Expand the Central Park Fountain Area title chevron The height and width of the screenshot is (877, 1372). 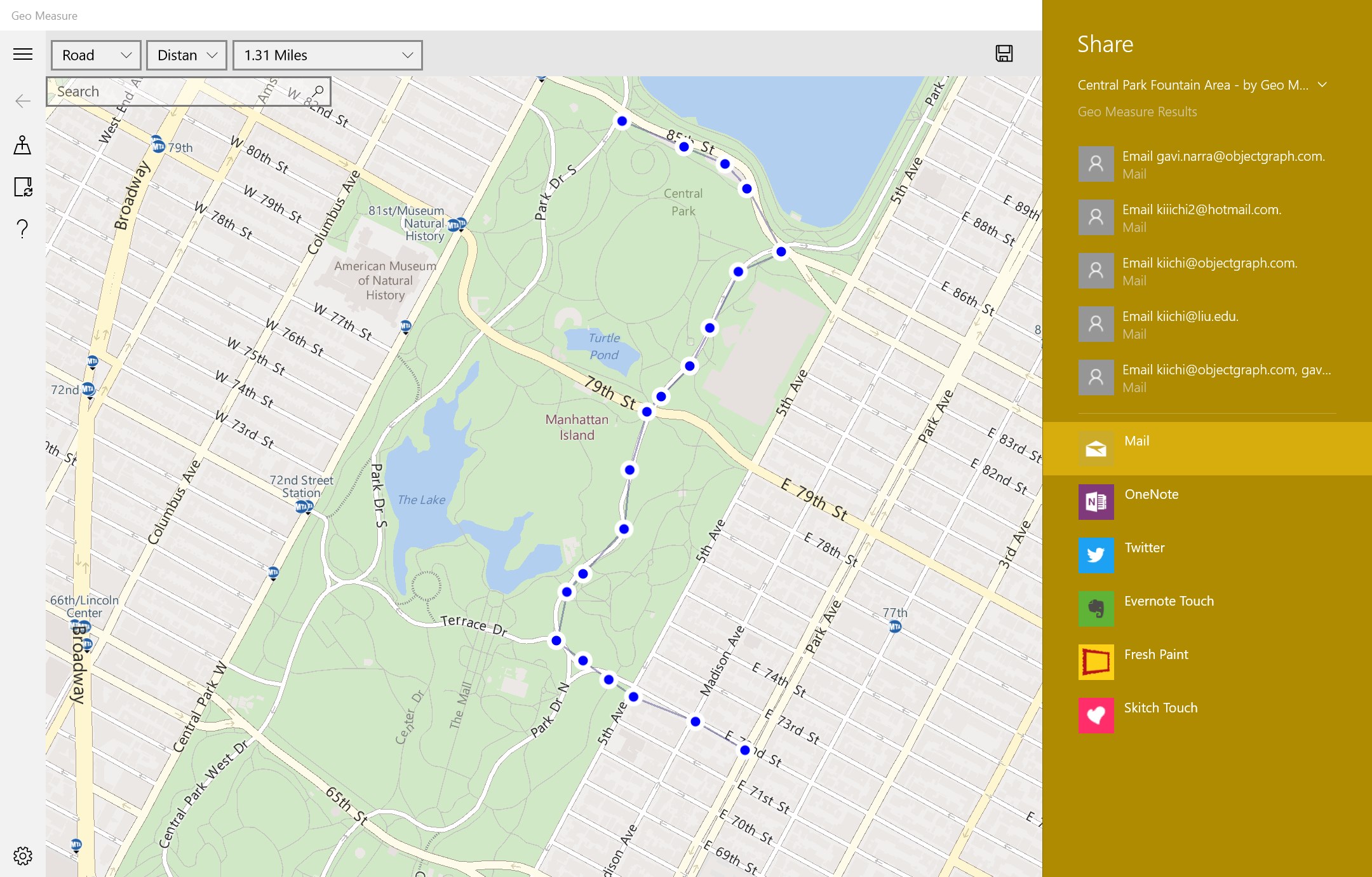1322,85
